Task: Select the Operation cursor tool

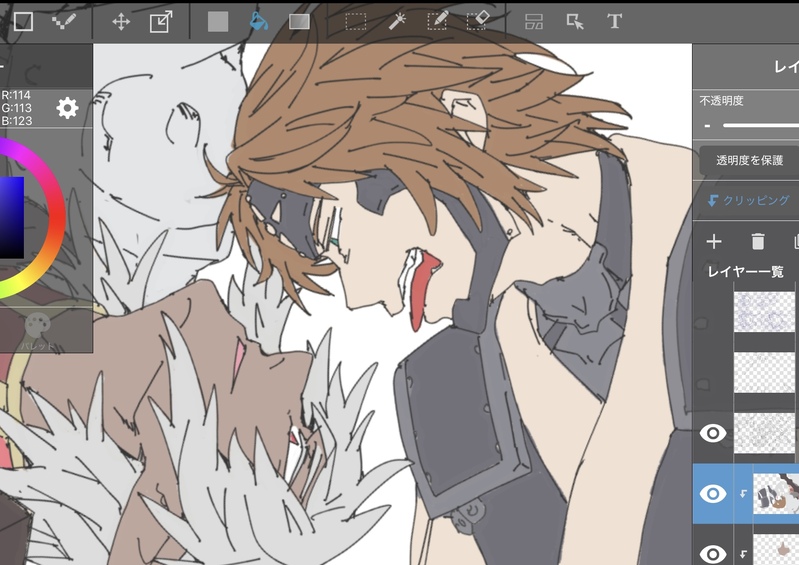Action: pos(575,21)
